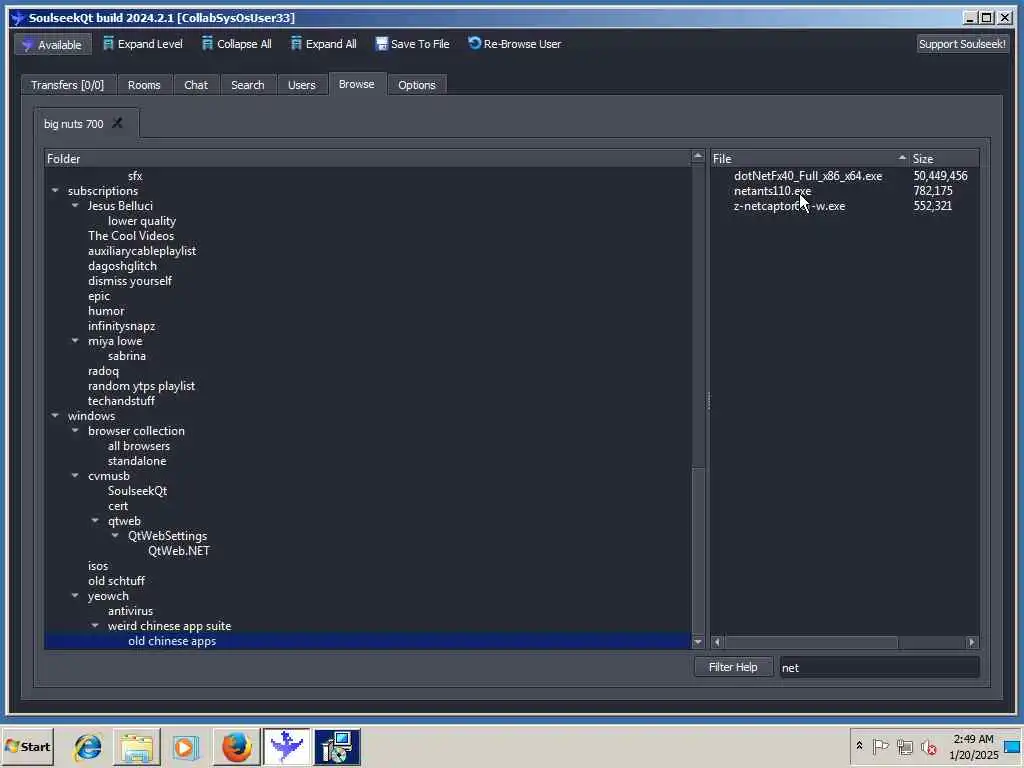Collapse the subscriptions folder arrow
Viewport: 1024px width, 768px height.
(55, 191)
